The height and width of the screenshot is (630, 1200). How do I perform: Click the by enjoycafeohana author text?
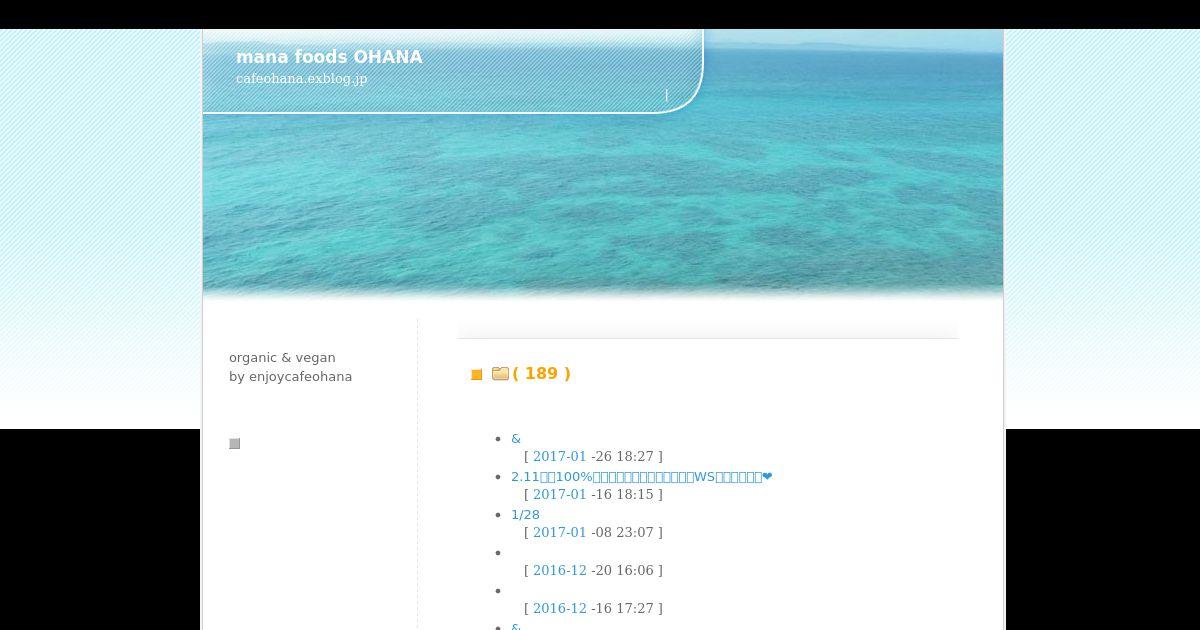click(290, 377)
